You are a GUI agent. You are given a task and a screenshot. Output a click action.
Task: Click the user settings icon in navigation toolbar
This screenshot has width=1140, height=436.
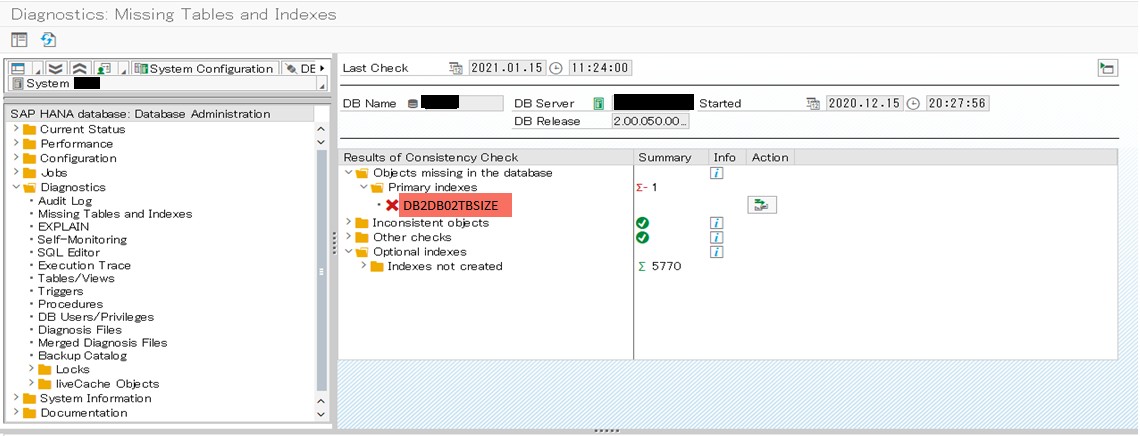tap(103, 68)
